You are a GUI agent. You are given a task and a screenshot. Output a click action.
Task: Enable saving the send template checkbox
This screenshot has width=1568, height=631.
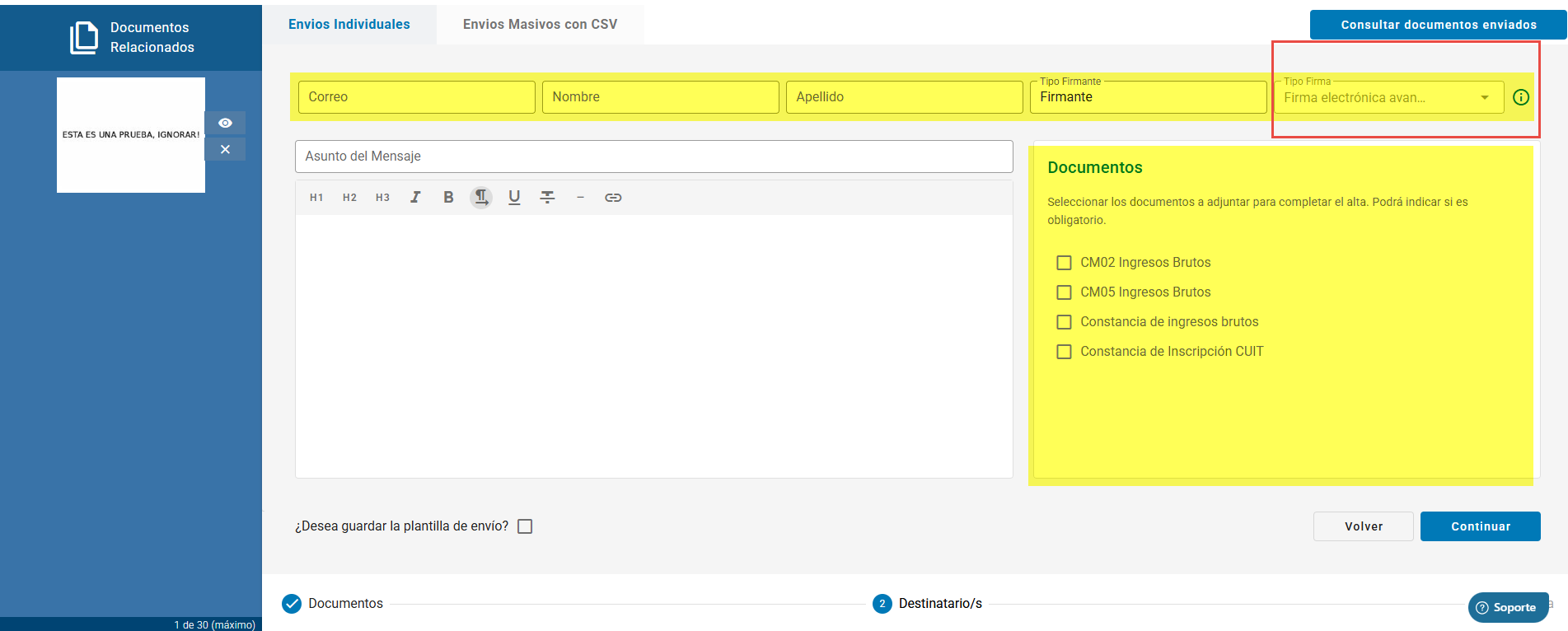[525, 526]
